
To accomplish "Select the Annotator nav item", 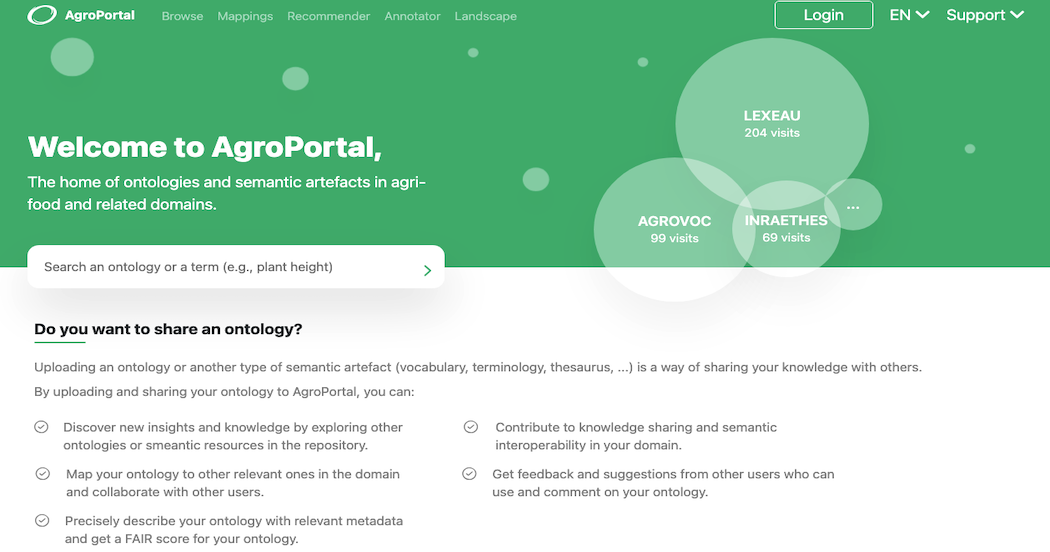I will click(412, 16).
